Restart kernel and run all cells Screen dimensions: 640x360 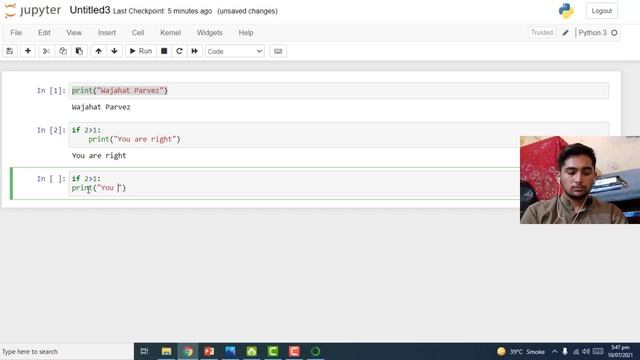[195, 51]
